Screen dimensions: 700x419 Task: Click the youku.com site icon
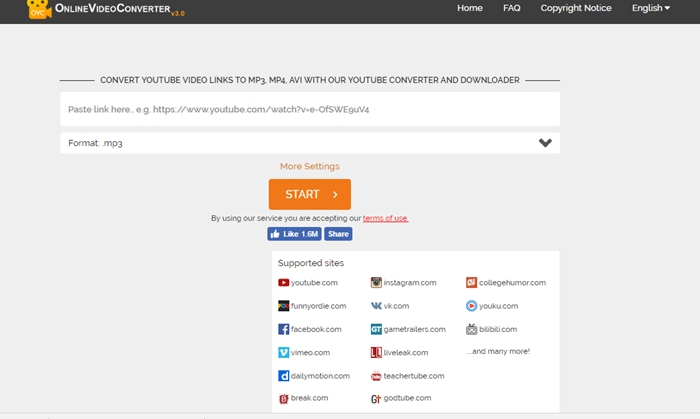471,306
